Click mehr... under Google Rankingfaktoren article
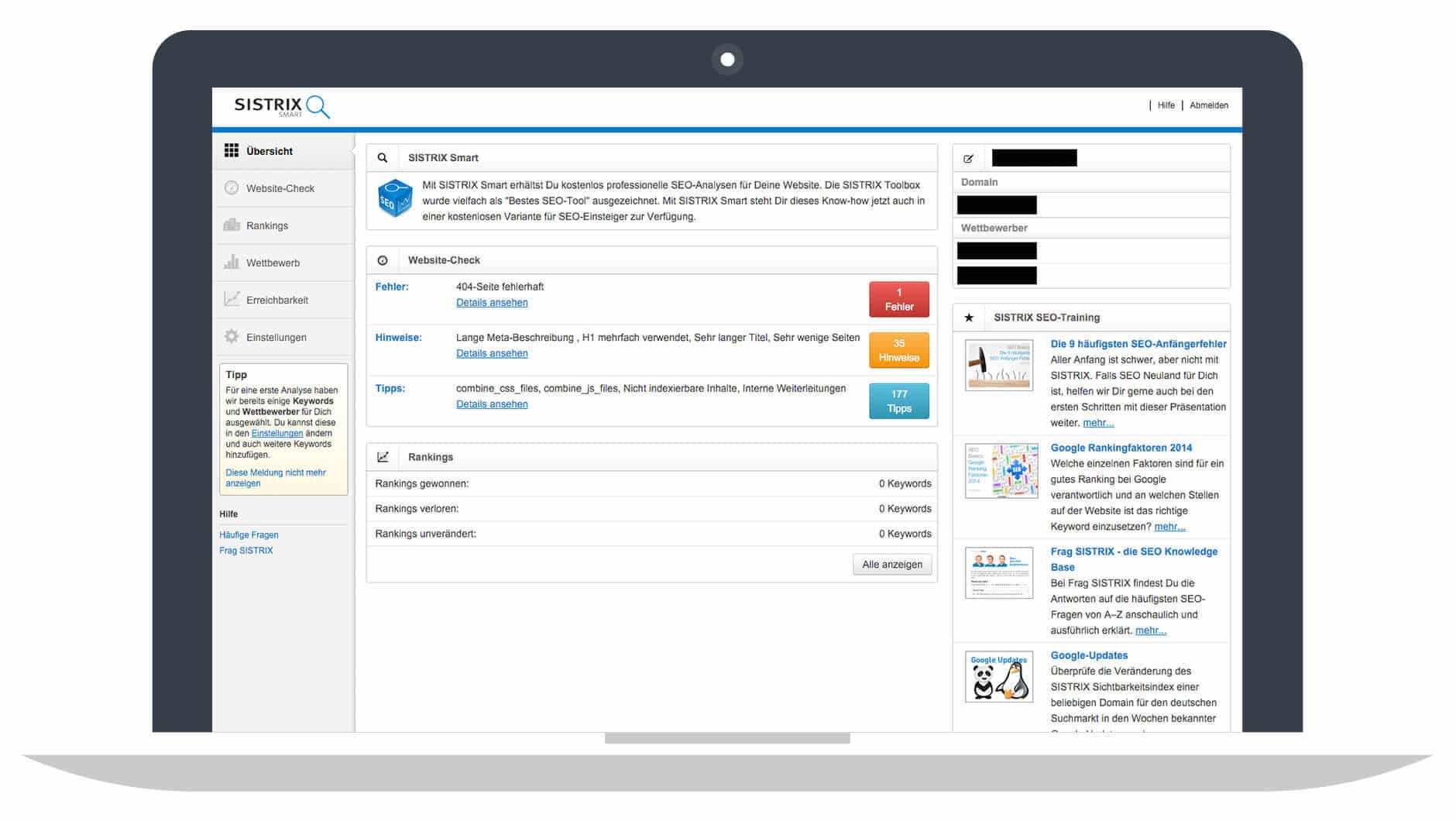 click(x=1169, y=527)
